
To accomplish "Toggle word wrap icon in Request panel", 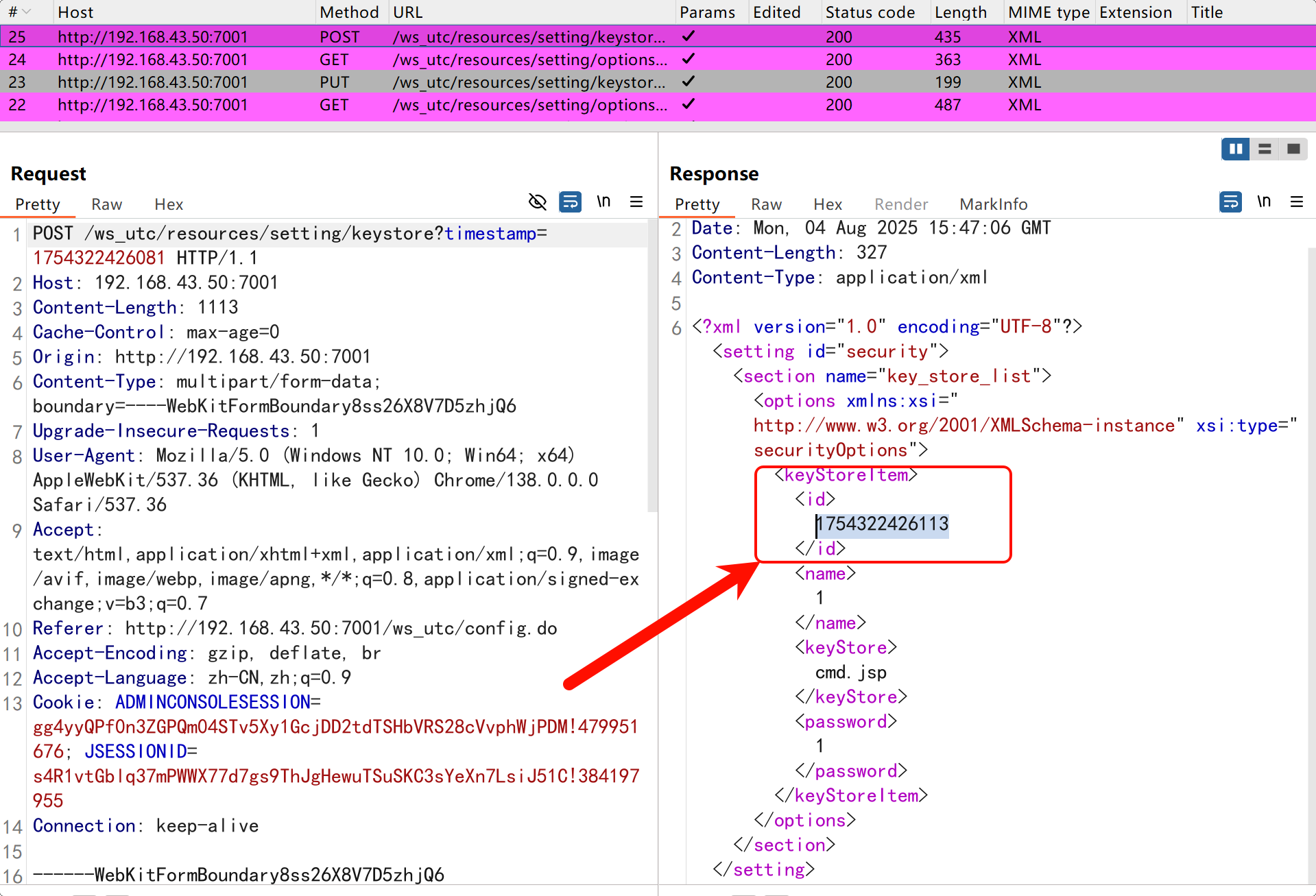I will click(x=570, y=202).
